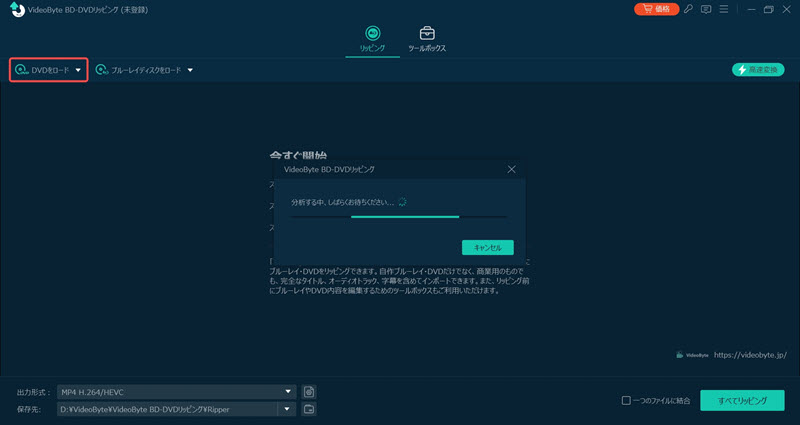This screenshot has width=800, height=425.
Task: Click the DVDをロード button
Action: [48, 70]
